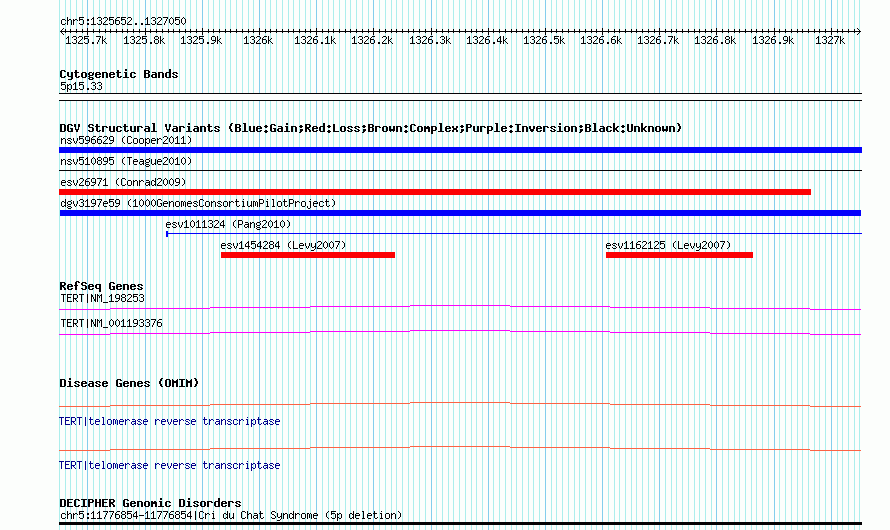Viewport: 890px width, 530px height.
Task: Click the nsv596629 (Cooper2011) variant label
Action: tap(126, 140)
